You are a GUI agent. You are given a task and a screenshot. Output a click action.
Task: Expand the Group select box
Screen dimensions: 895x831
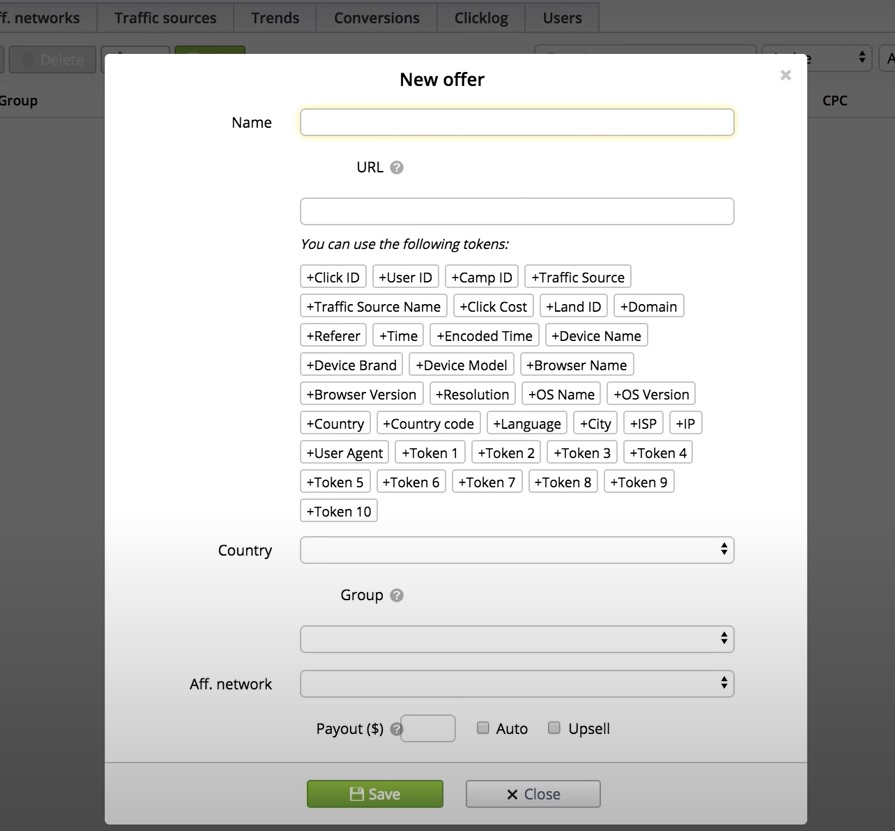coord(517,639)
